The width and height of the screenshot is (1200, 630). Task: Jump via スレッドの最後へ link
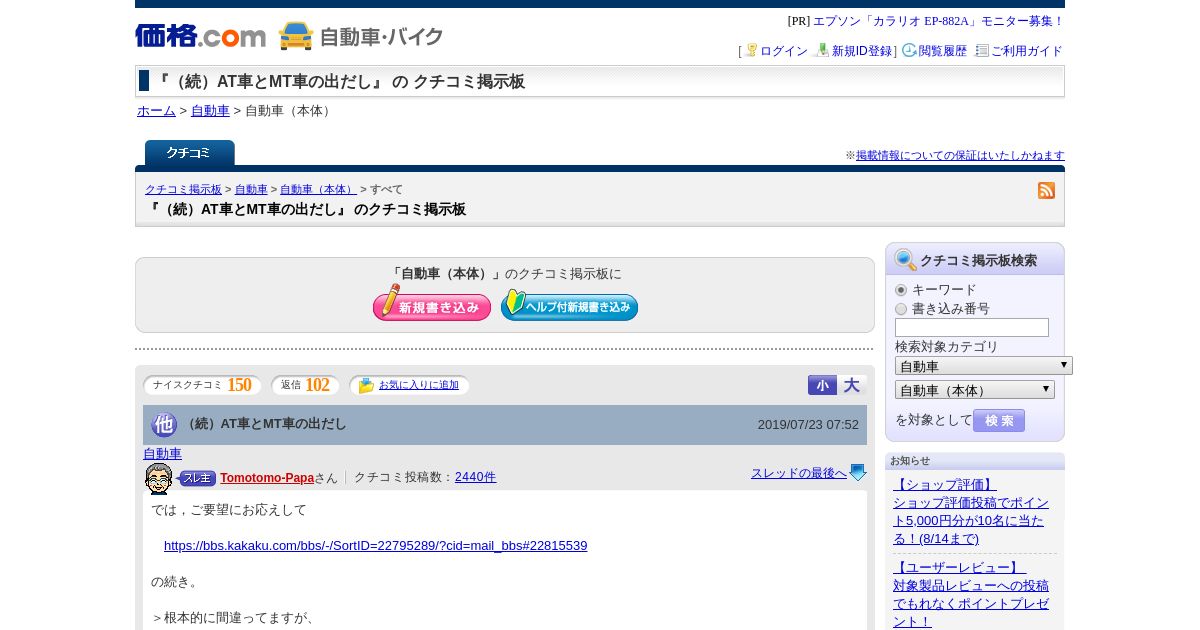point(799,473)
